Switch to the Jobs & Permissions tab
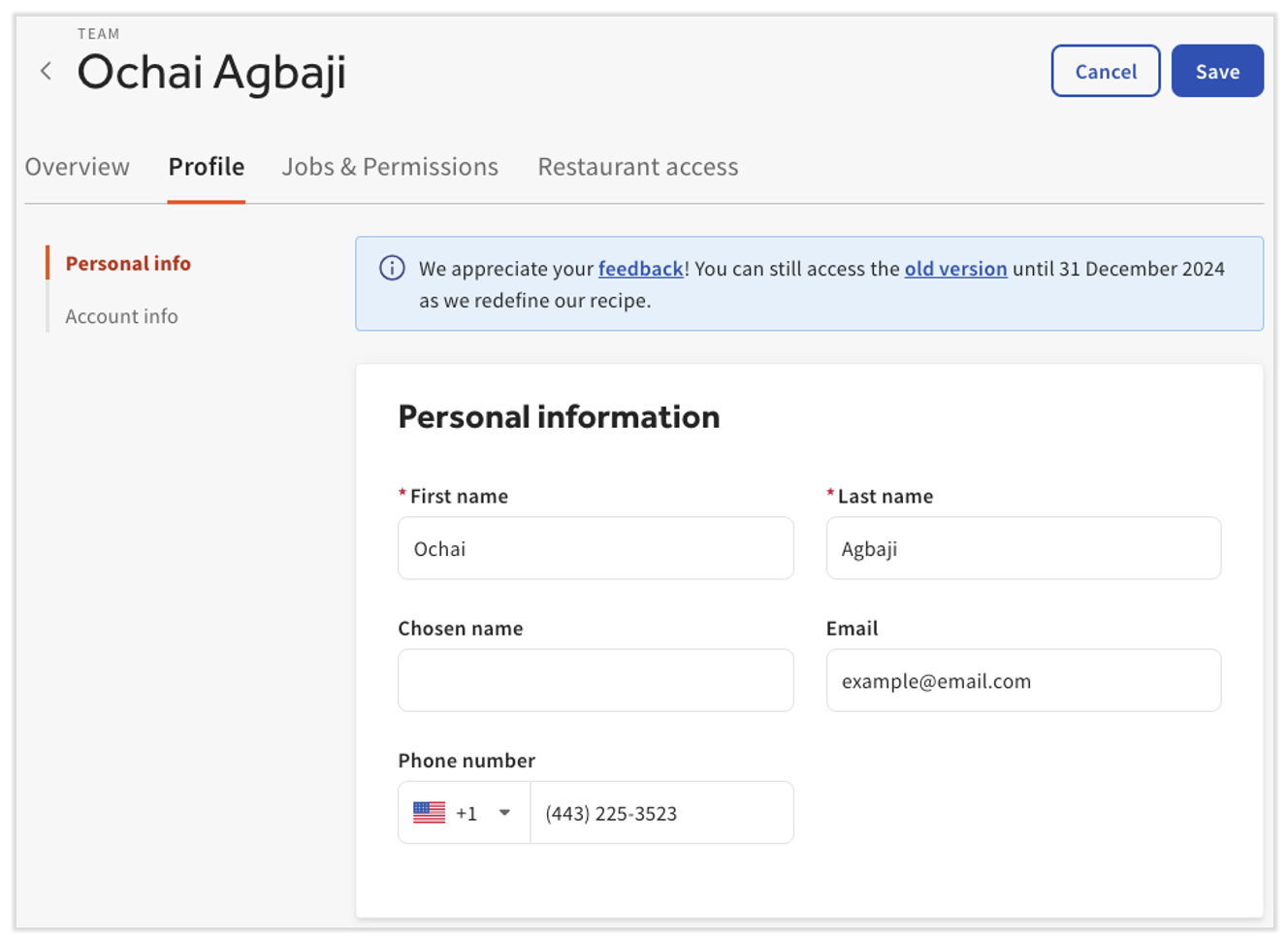The image size is (1288, 943). (390, 166)
